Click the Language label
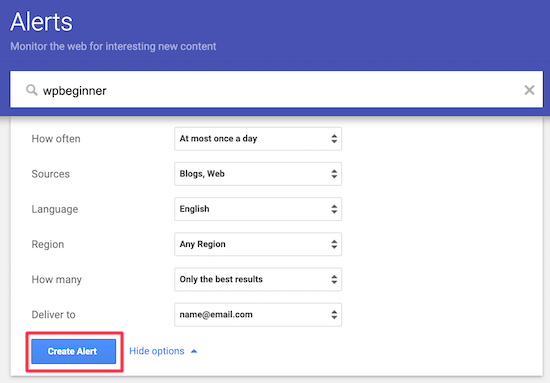The height and width of the screenshot is (383, 550). click(x=55, y=209)
